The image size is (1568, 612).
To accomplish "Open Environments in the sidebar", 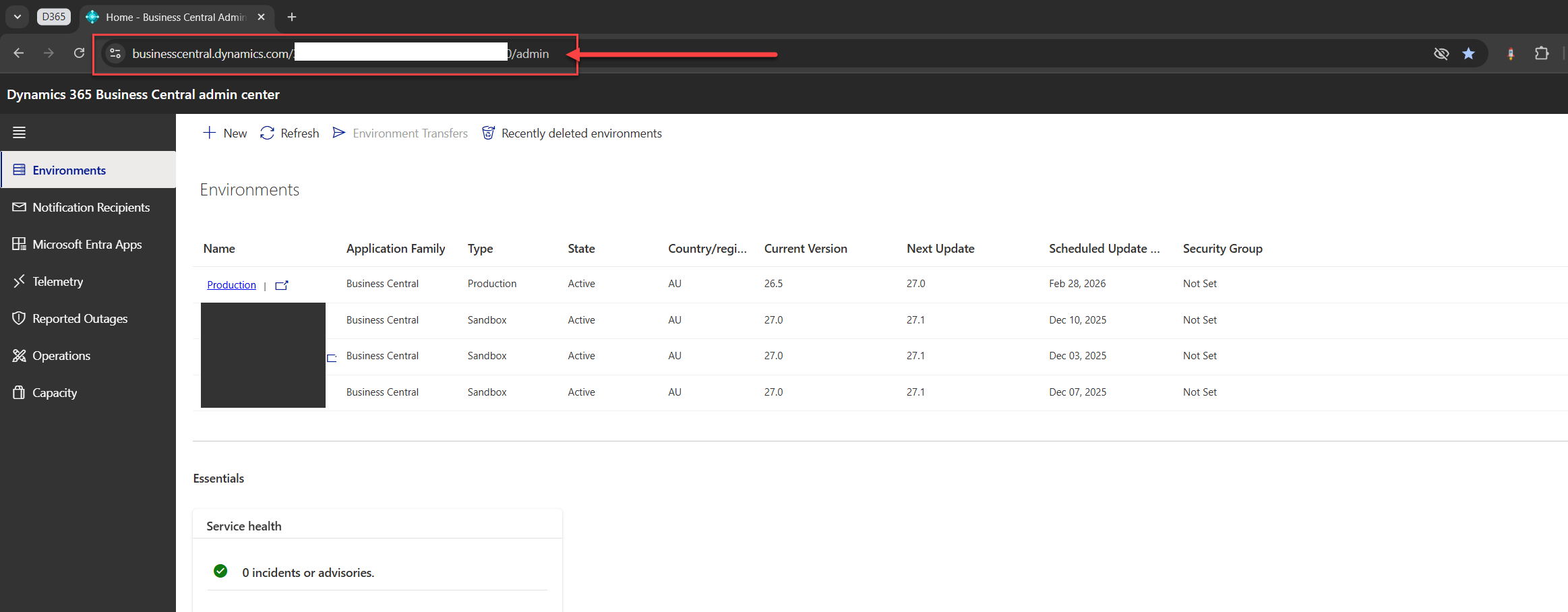I will pos(88,170).
